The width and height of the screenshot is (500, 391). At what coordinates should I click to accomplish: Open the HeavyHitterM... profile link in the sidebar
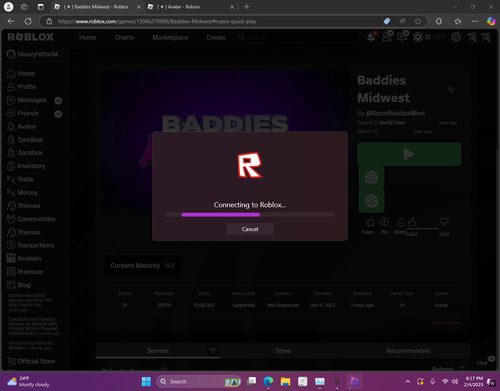[x=35, y=54]
